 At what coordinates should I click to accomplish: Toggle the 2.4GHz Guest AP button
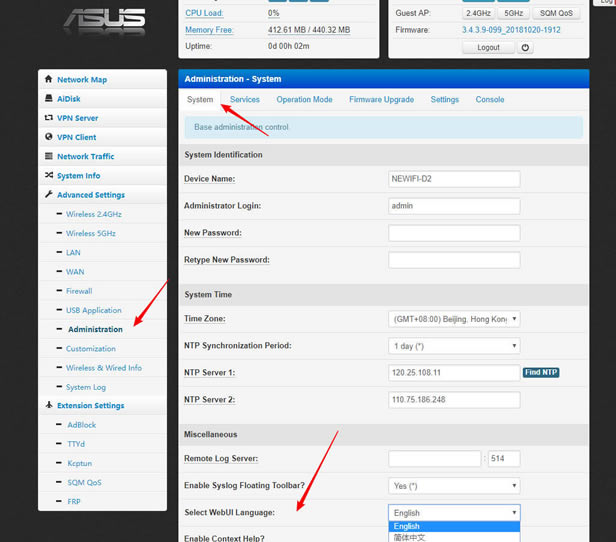tap(478, 14)
